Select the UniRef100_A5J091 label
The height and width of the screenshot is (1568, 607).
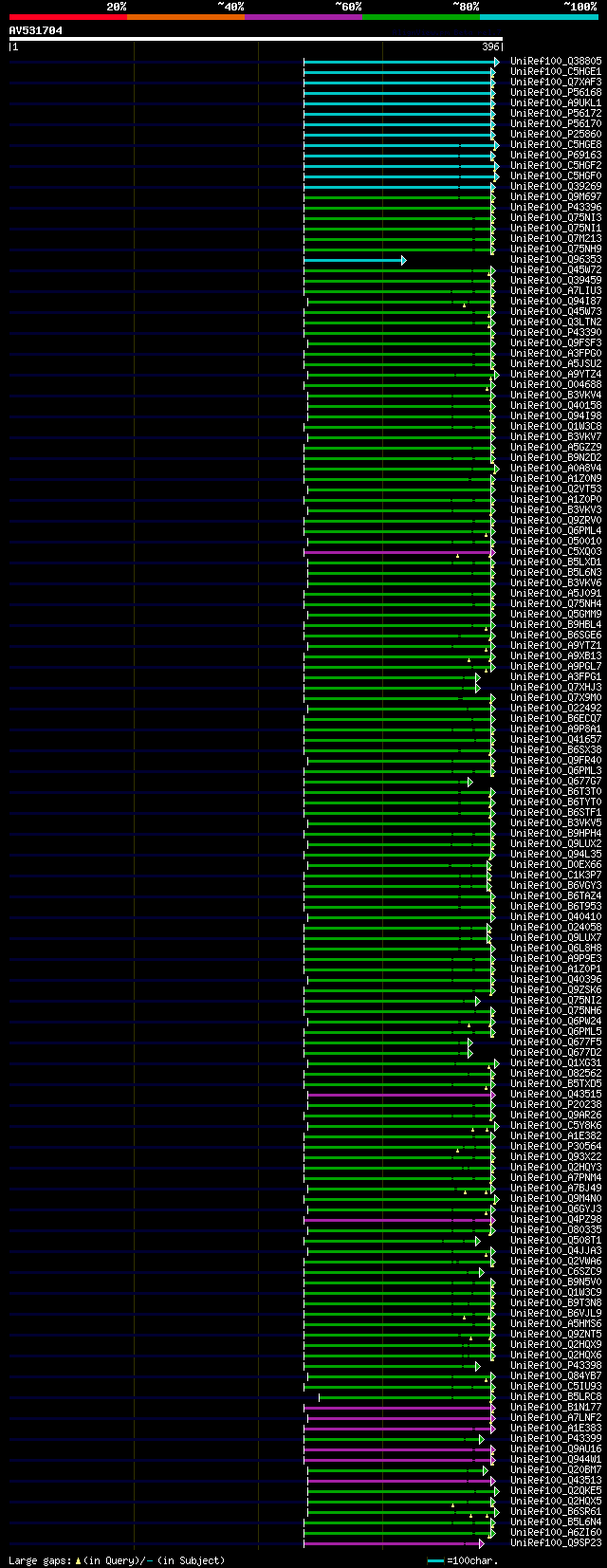click(556, 593)
